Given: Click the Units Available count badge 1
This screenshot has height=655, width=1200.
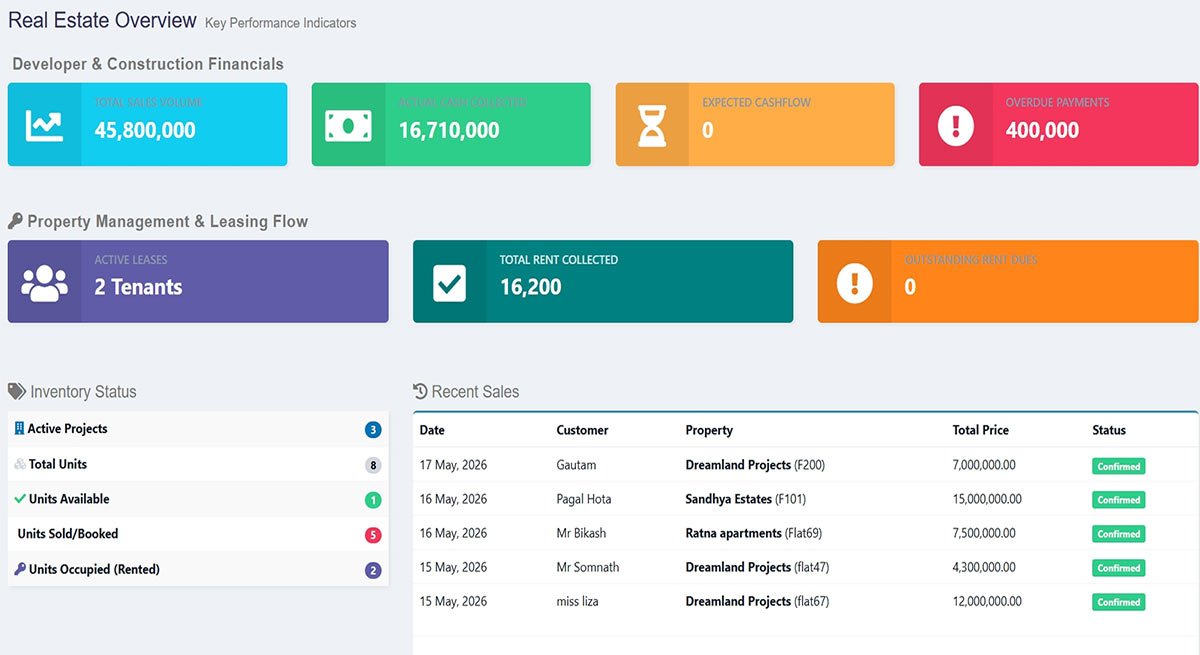Looking at the screenshot, I should (x=373, y=500).
